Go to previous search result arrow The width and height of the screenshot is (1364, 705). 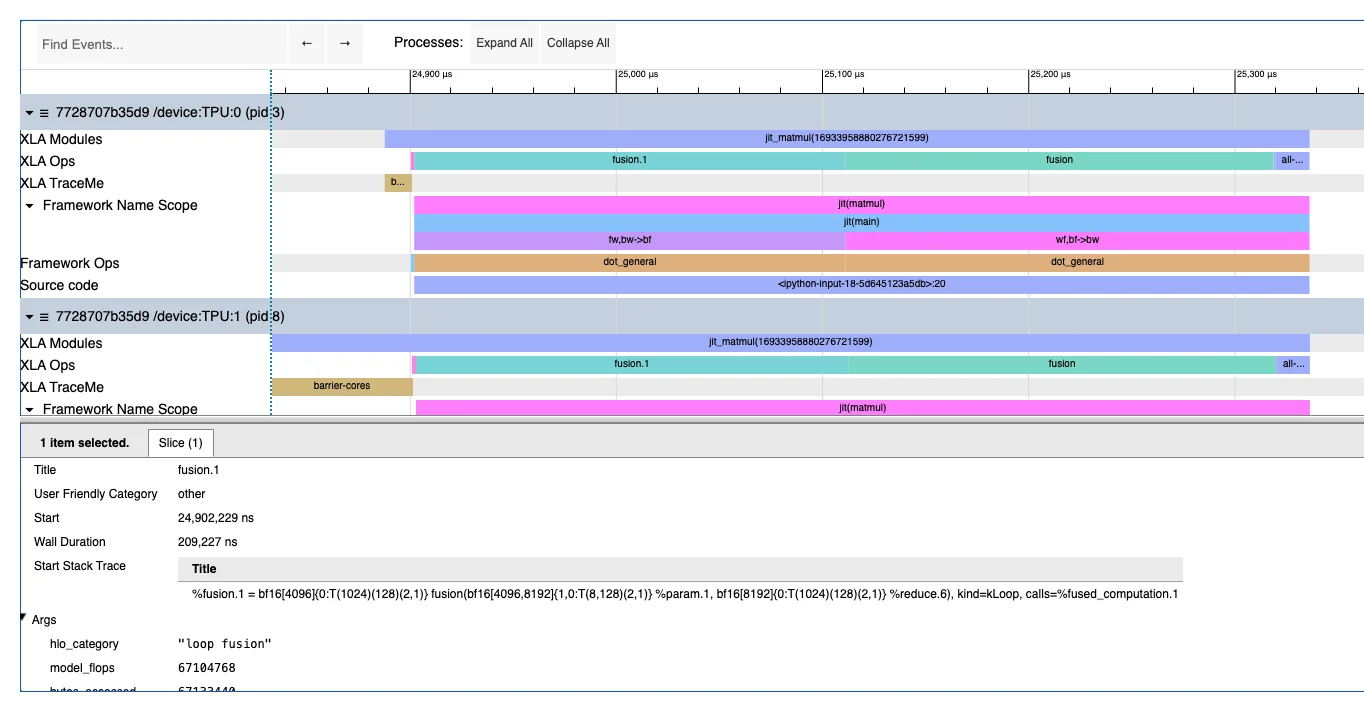[307, 44]
